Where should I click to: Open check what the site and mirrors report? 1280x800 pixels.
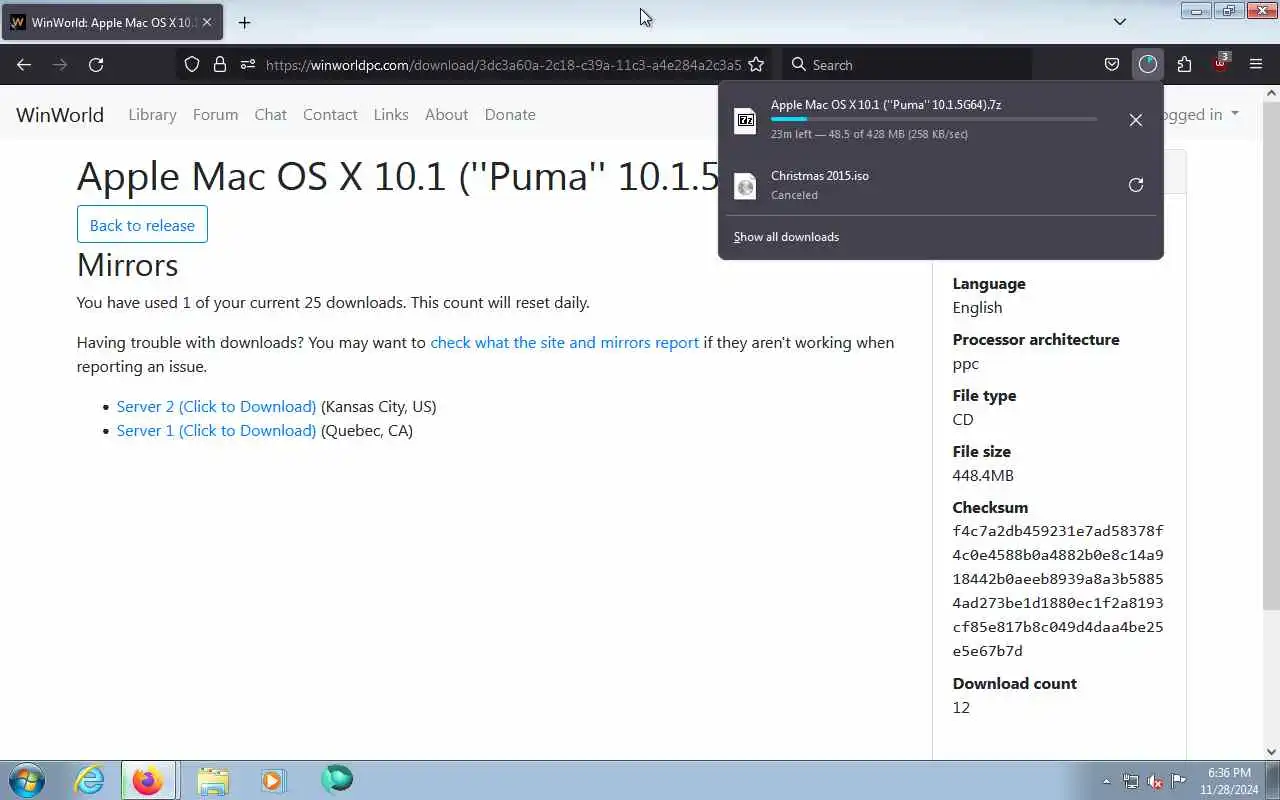click(x=564, y=342)
